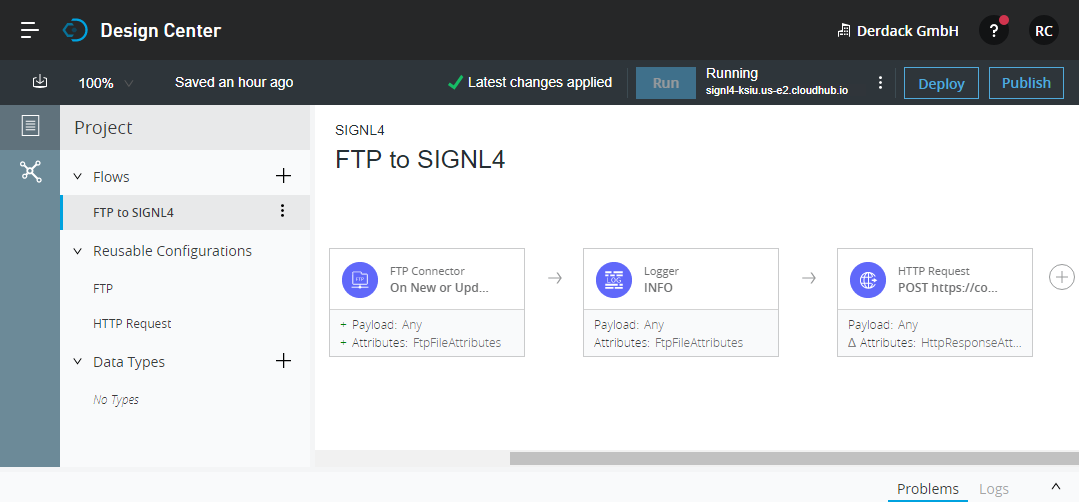1079x502 pixels.
Task: Switch to the Problems tab
Action: [x=928, y=489]
